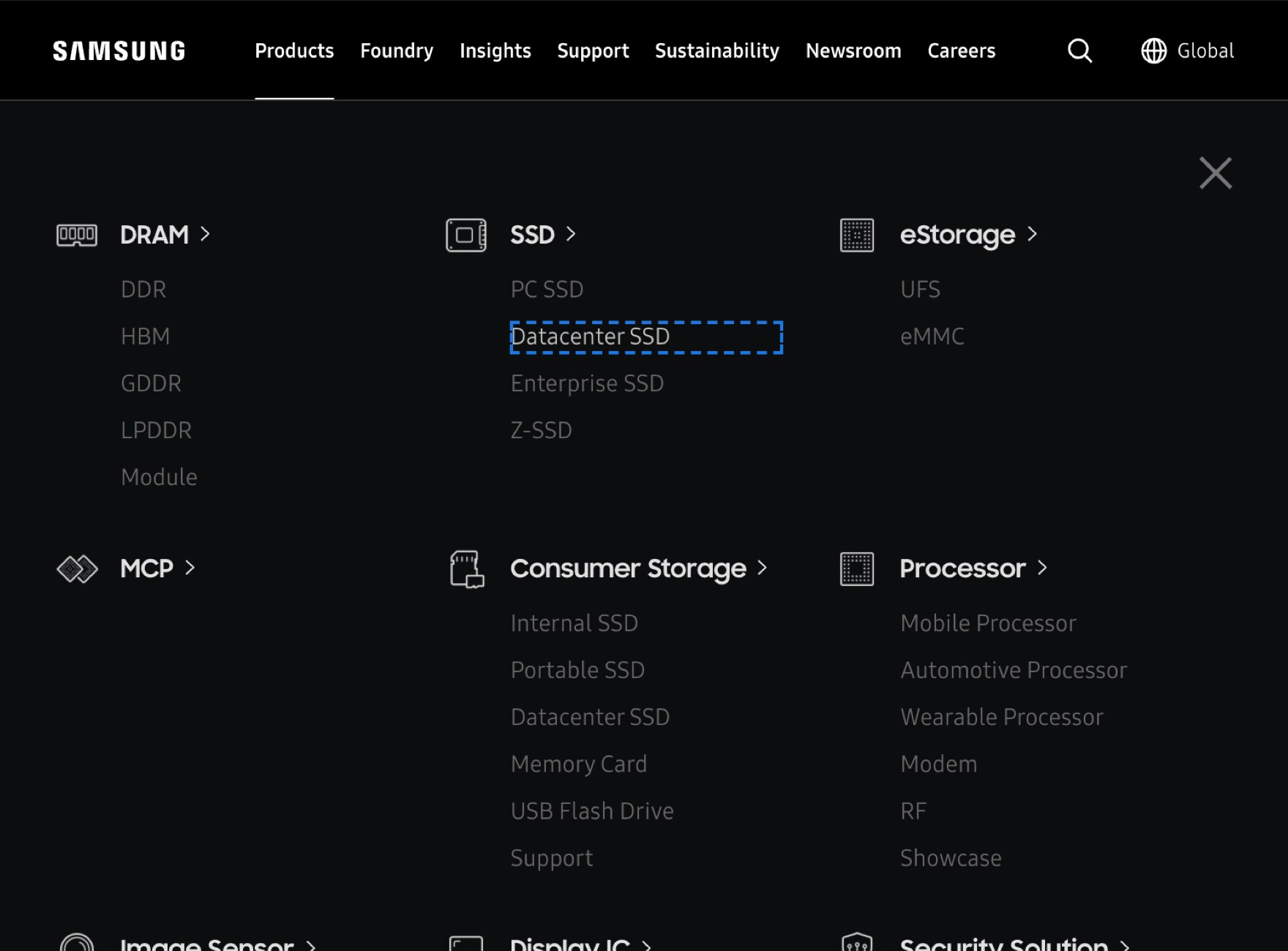Expand SSD category chevron
Image resolution: width=1288 pixels, height=951 pixels.
[571, 233]
